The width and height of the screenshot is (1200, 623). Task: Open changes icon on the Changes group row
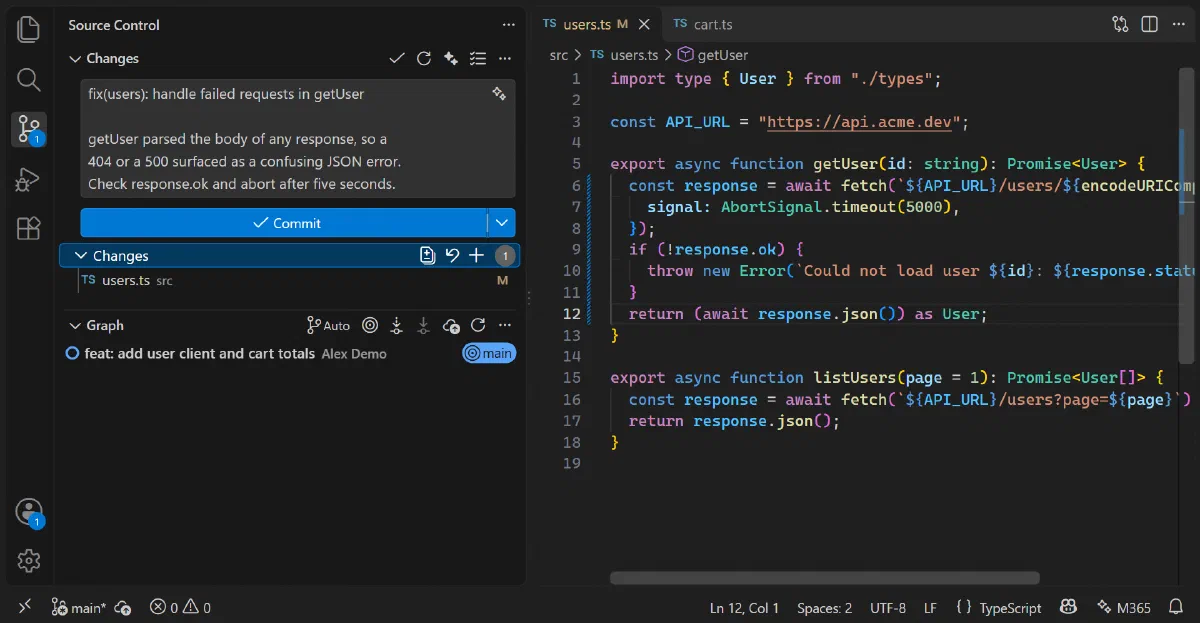[x=427, y=256]
